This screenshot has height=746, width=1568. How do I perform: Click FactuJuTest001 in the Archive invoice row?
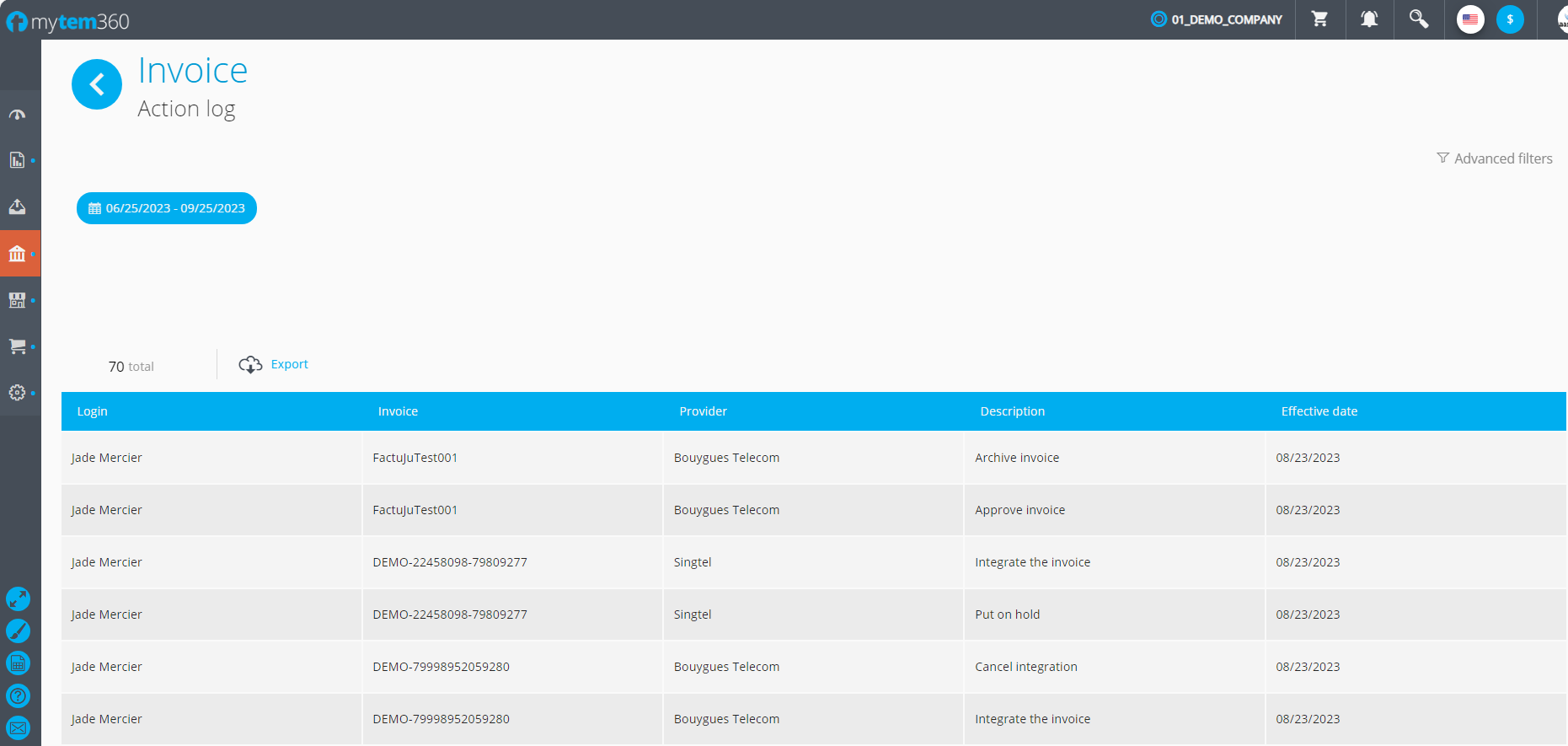(x=415, y=458)
